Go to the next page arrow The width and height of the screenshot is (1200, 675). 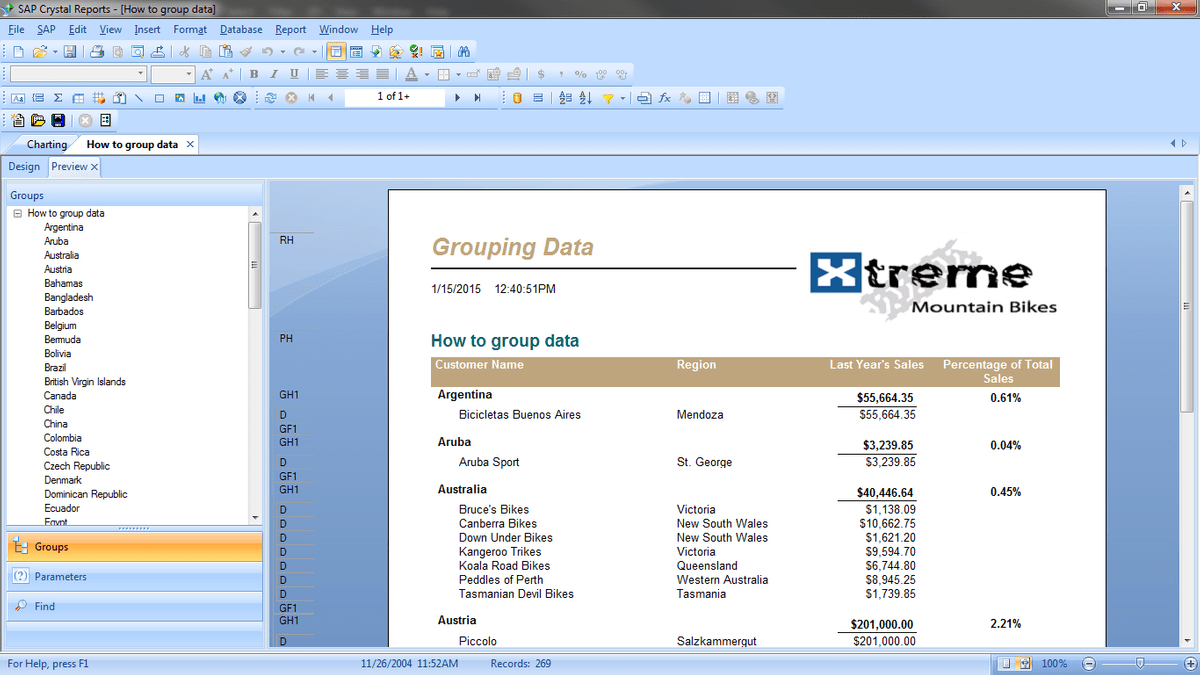(457, 98)
